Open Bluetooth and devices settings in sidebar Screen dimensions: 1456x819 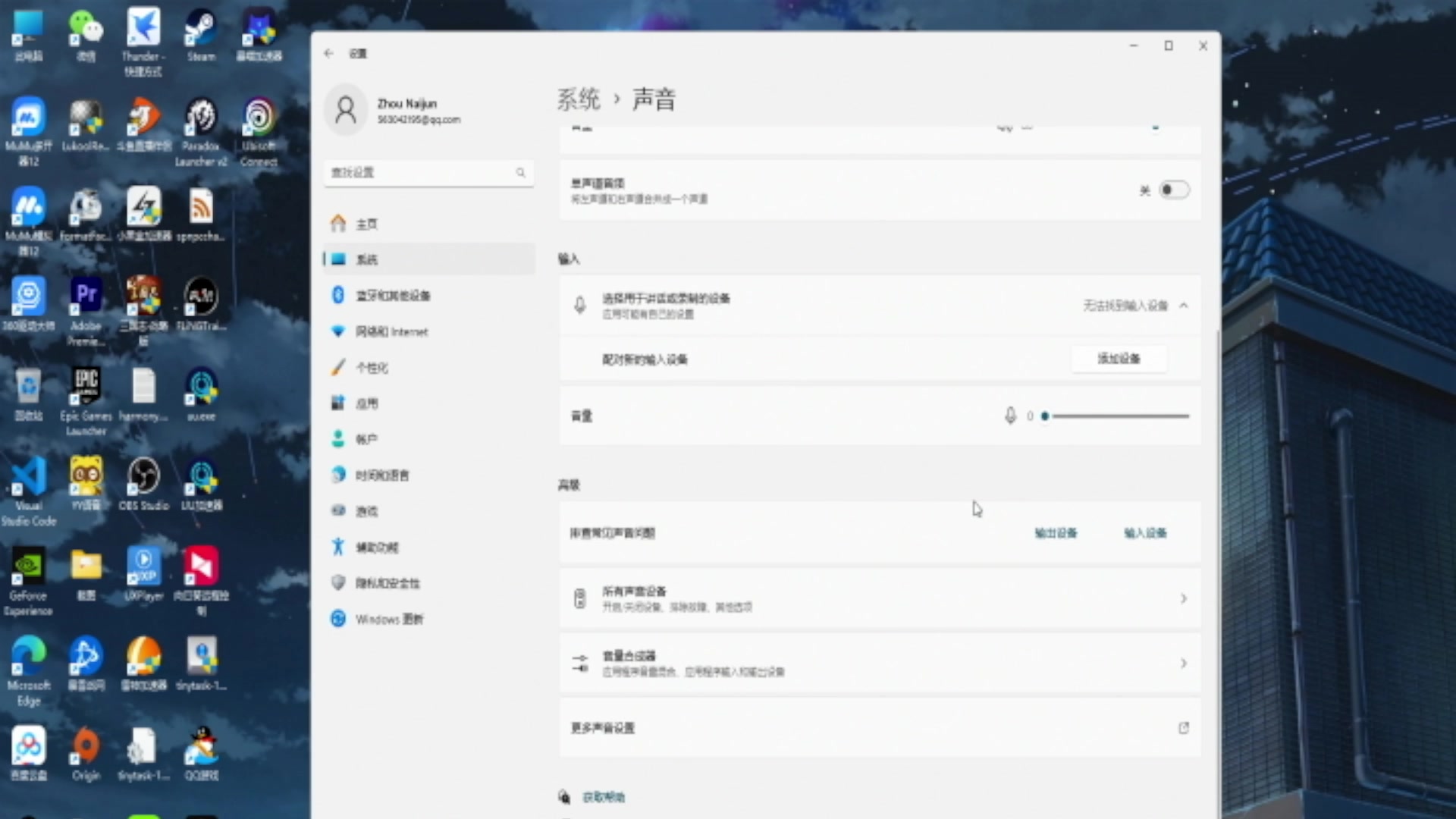coord(394,296)
